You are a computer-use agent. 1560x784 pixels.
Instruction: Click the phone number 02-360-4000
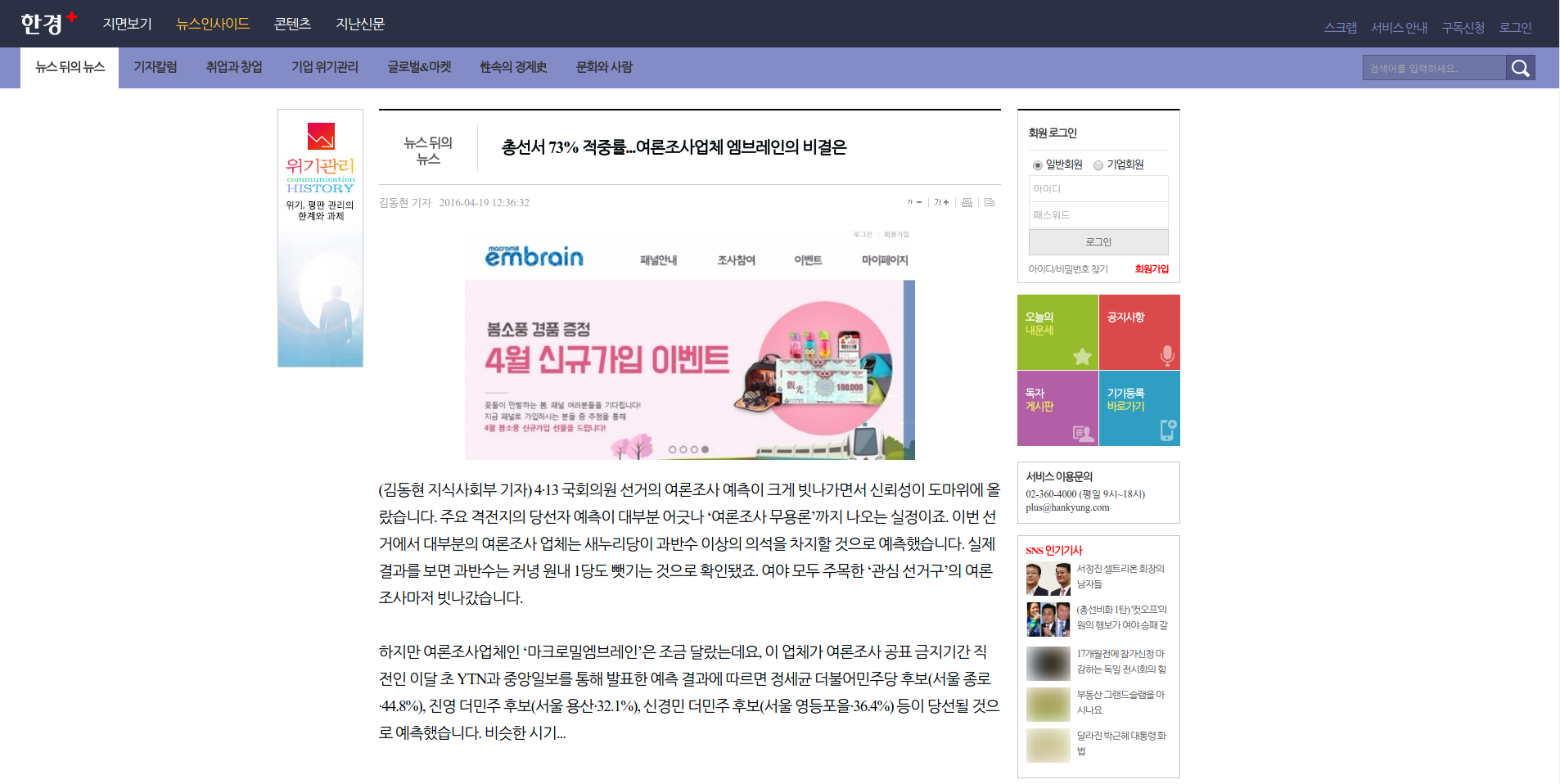pos(1052,493)
